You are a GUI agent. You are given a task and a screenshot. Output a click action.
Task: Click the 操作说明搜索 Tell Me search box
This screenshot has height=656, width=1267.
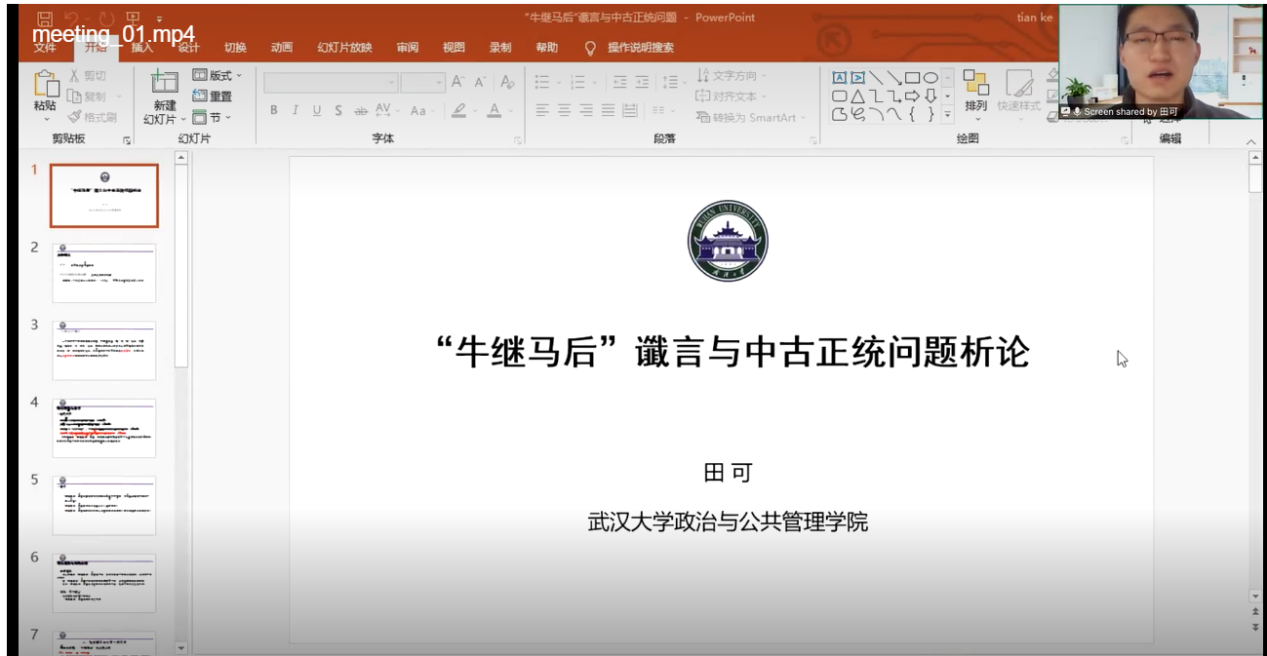point(640,47)
